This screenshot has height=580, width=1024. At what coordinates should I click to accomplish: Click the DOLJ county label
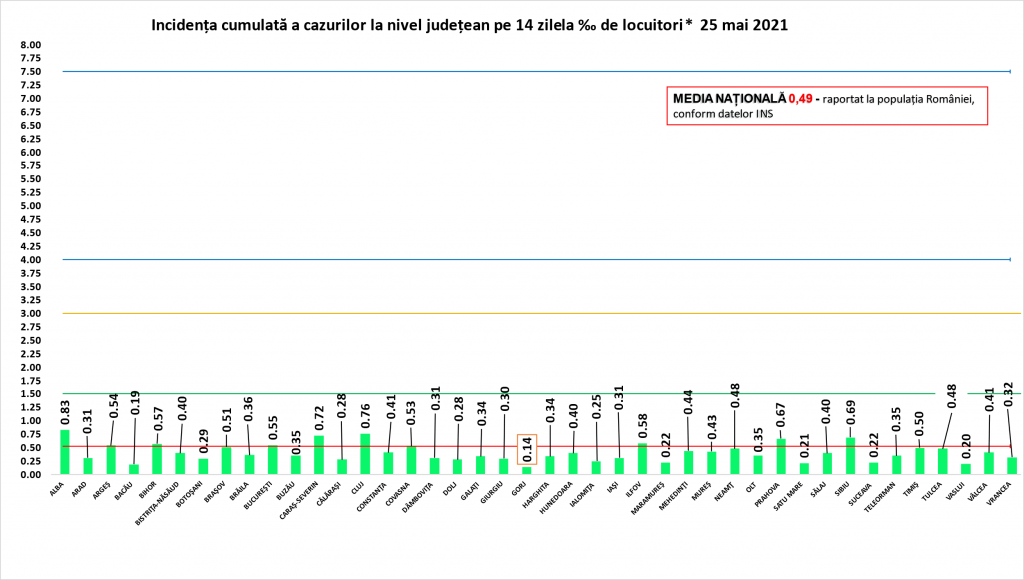pos(450,489)
